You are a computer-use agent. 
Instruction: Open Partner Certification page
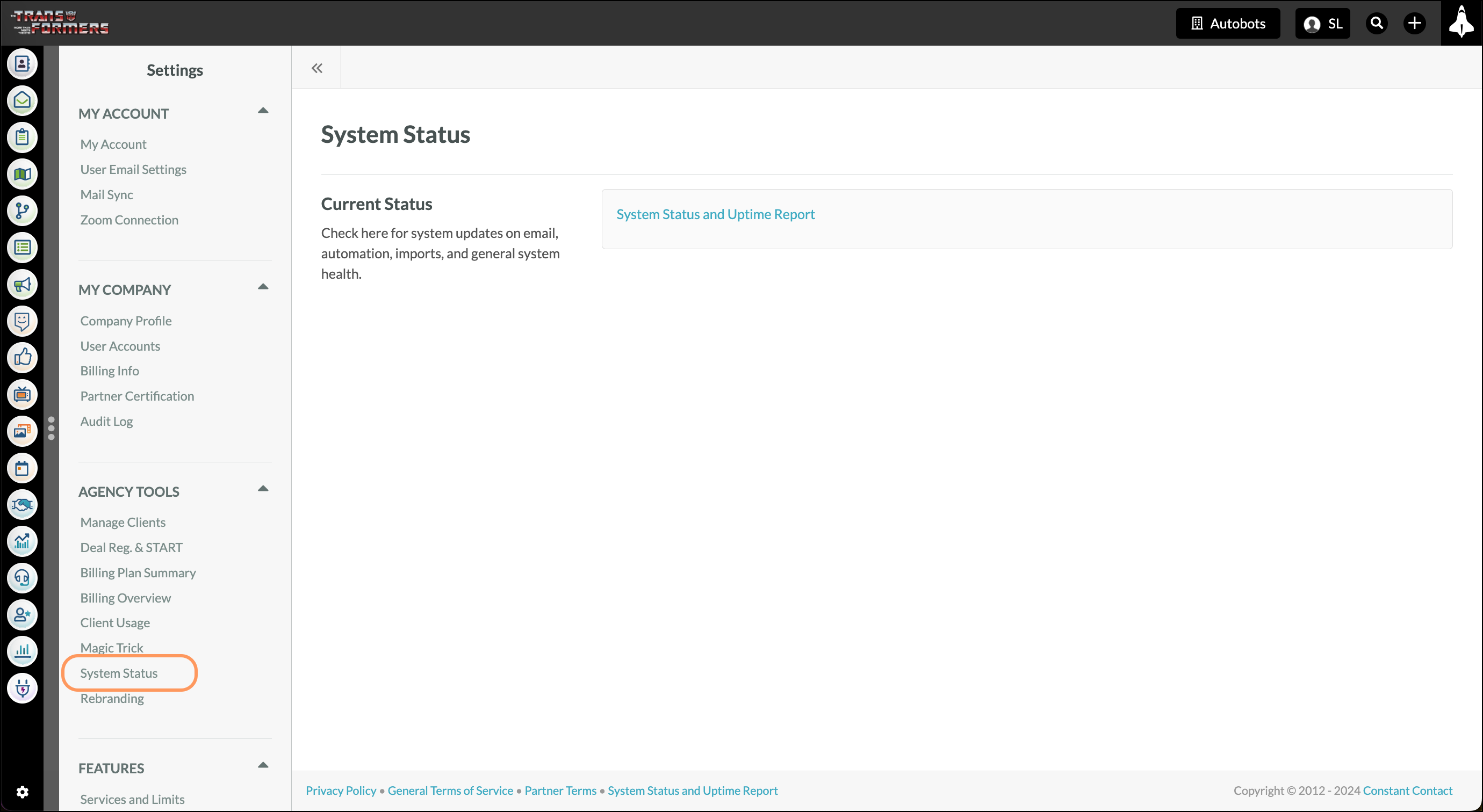click(x=137, y=396)
